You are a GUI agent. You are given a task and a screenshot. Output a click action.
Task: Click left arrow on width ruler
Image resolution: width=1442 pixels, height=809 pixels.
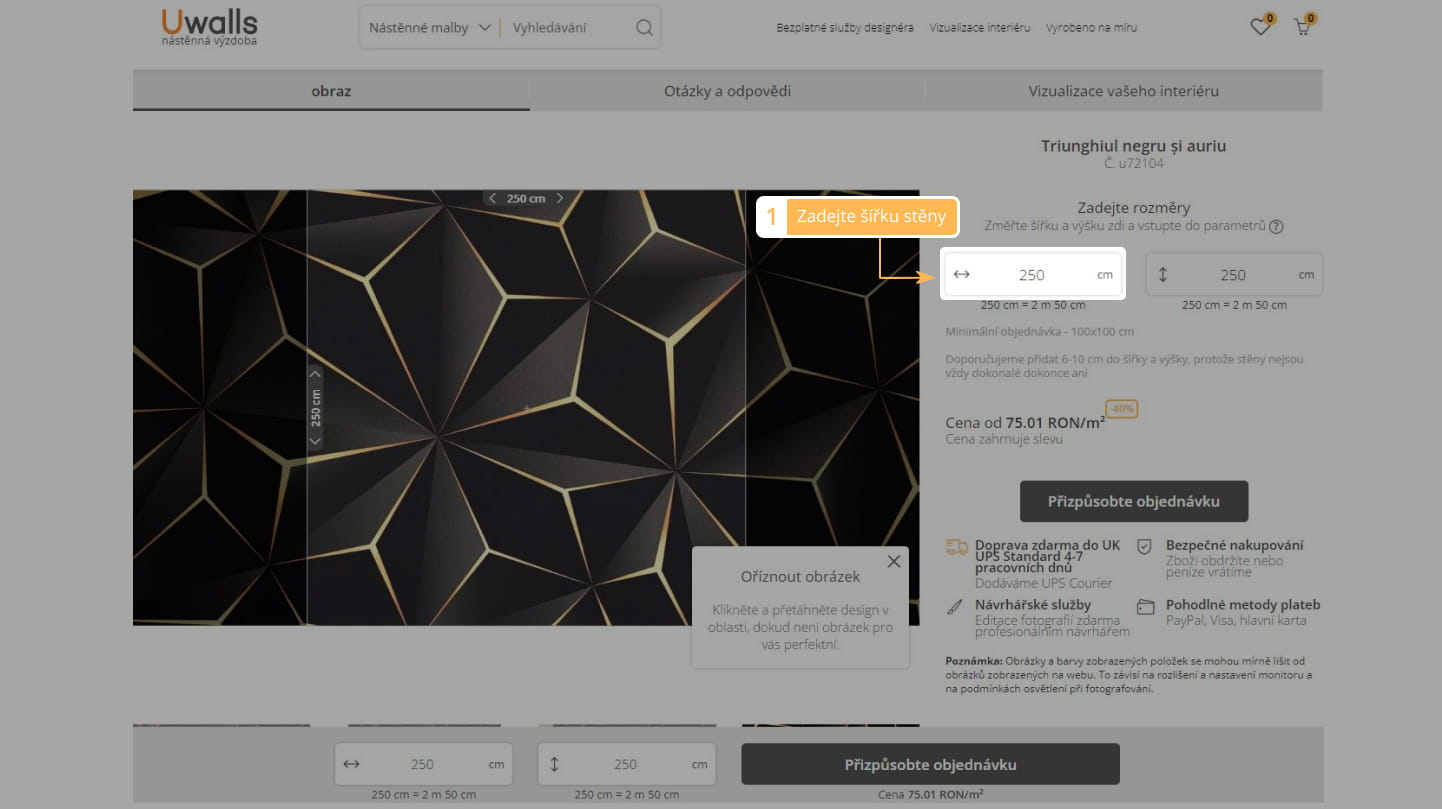[x=492, y=198]
